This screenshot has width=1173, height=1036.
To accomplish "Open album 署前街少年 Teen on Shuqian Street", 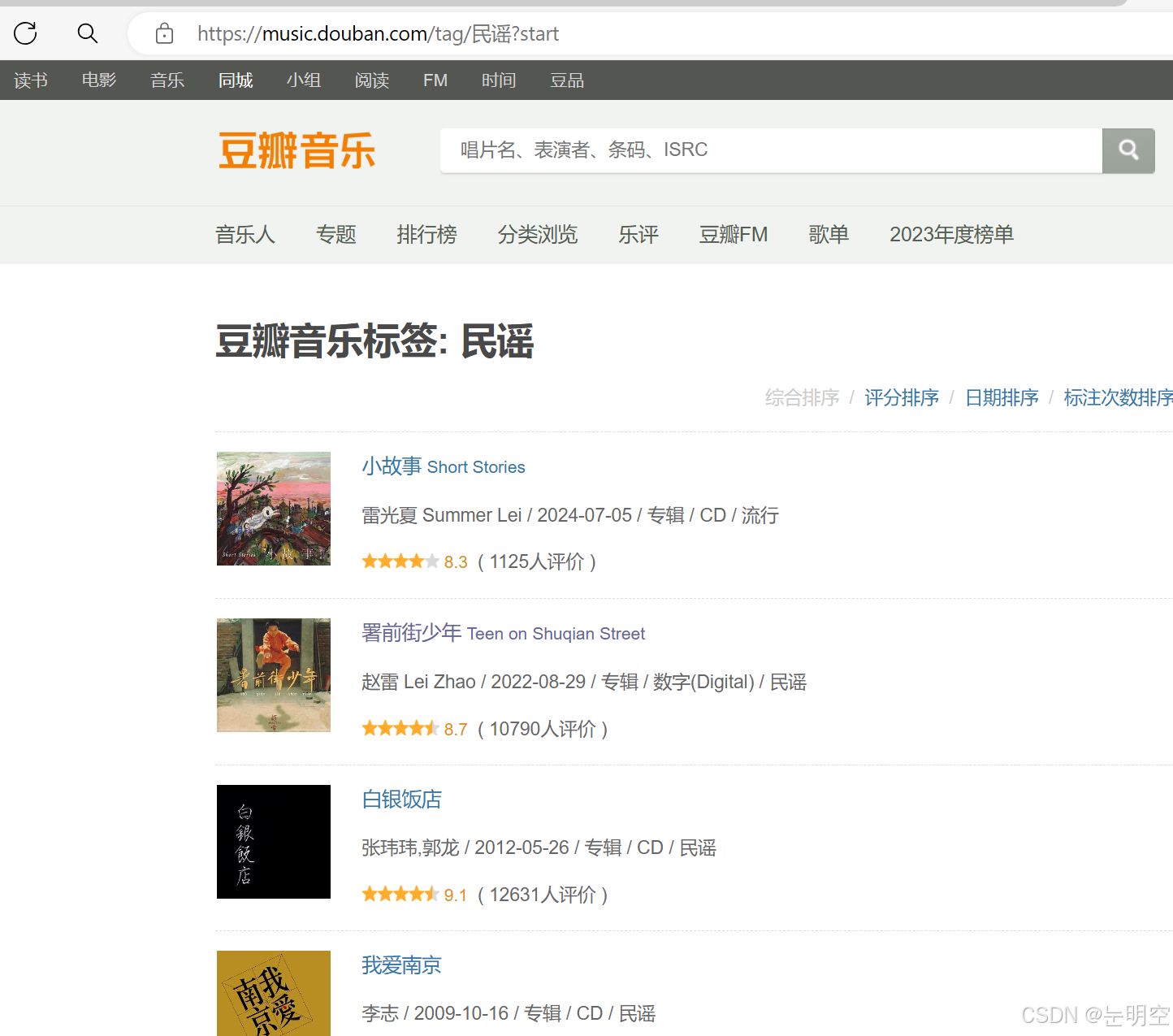I will pyautogui.click(x=504, y=633).
